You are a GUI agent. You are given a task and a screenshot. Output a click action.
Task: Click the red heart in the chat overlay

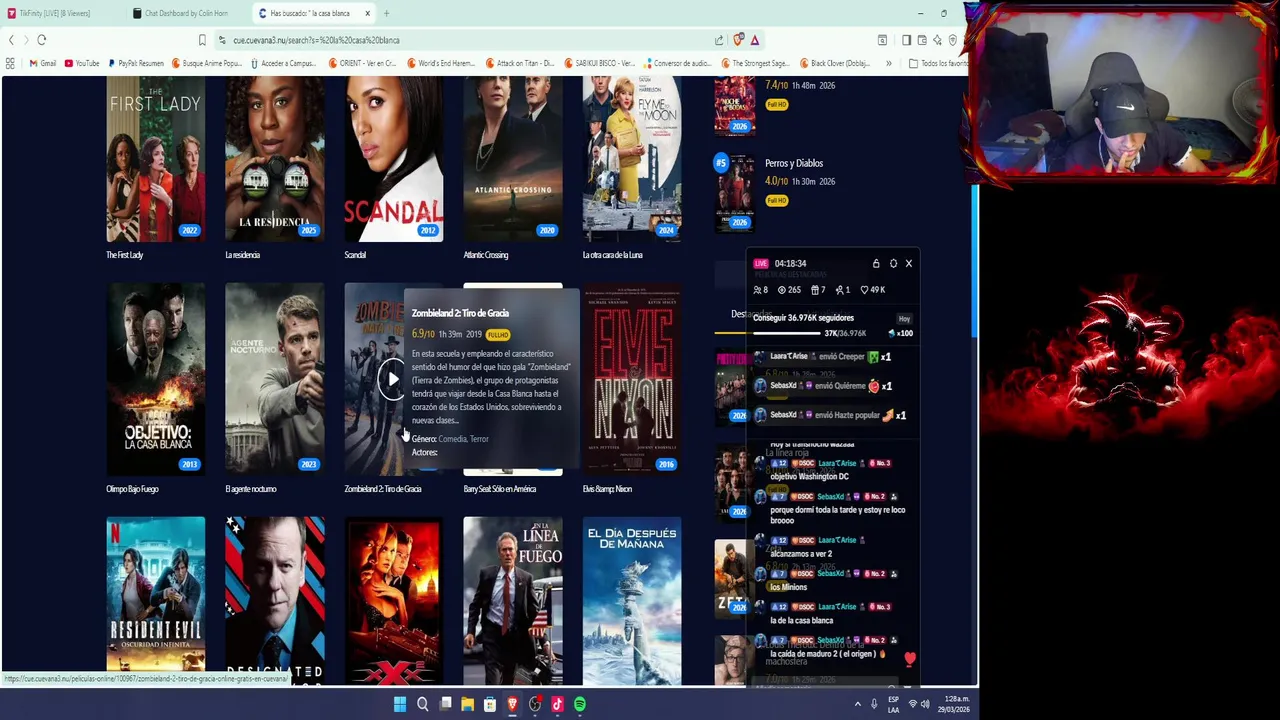[910, 659]
